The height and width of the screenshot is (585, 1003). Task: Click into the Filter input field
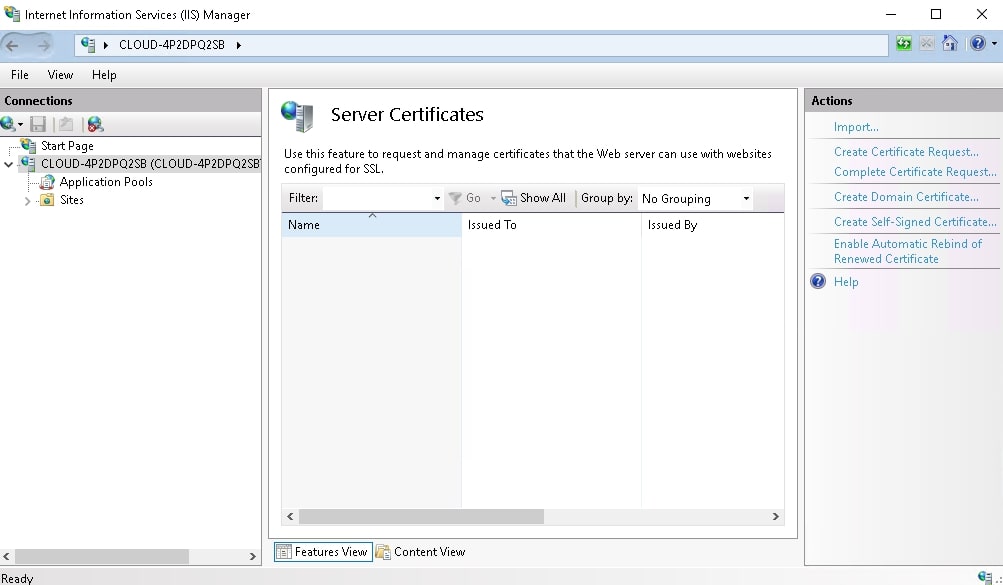377,198
